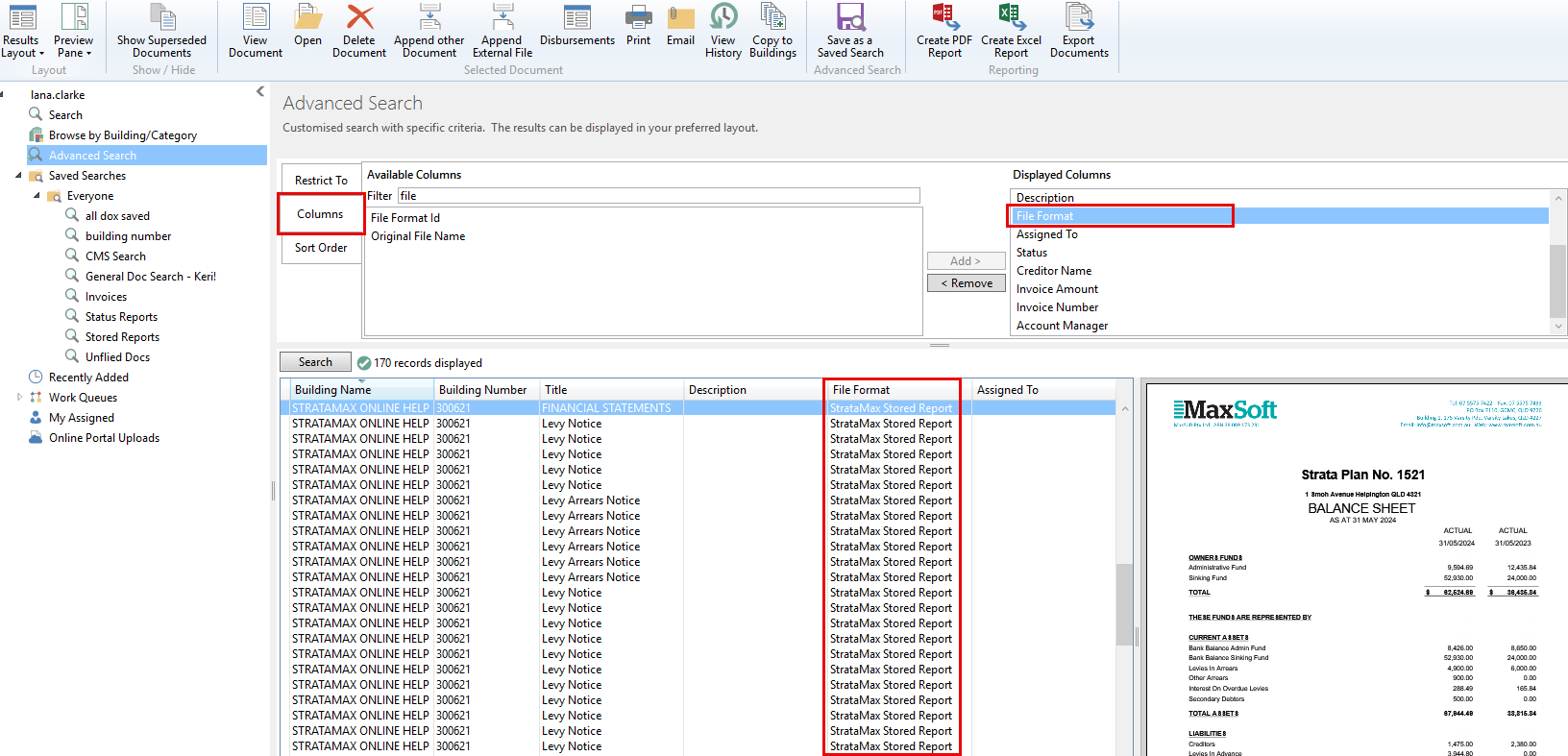Click the Online Portal Uploads icon
Image resolution: width=1568 pixels, height=756 pixels.
[x=36, y=438]
